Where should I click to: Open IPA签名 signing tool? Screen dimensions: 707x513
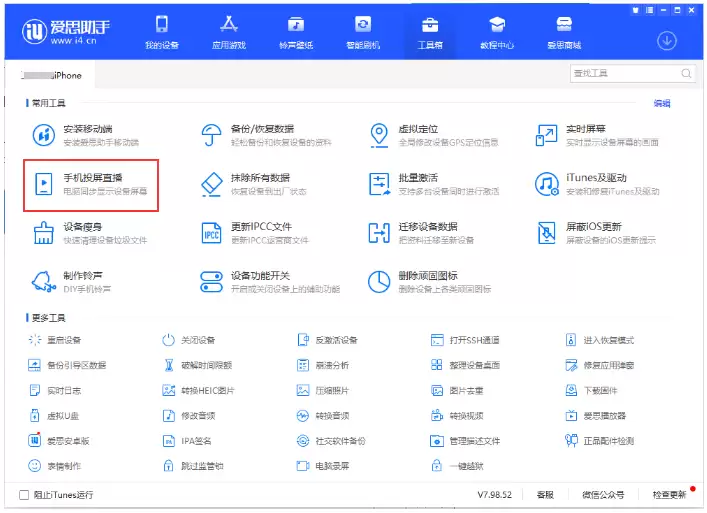187,441
